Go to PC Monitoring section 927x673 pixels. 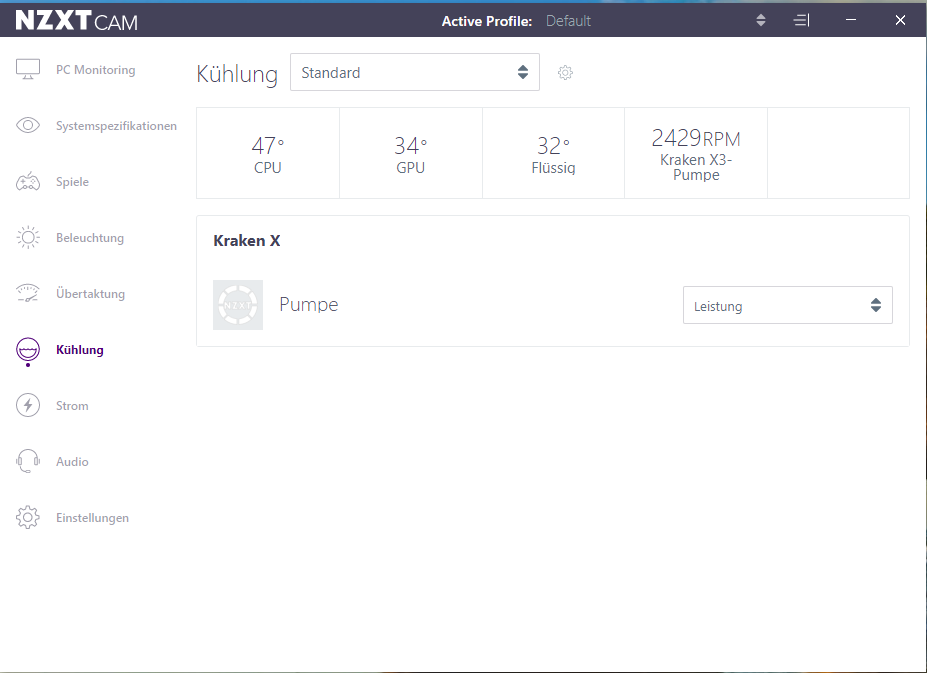coord(95,70)
